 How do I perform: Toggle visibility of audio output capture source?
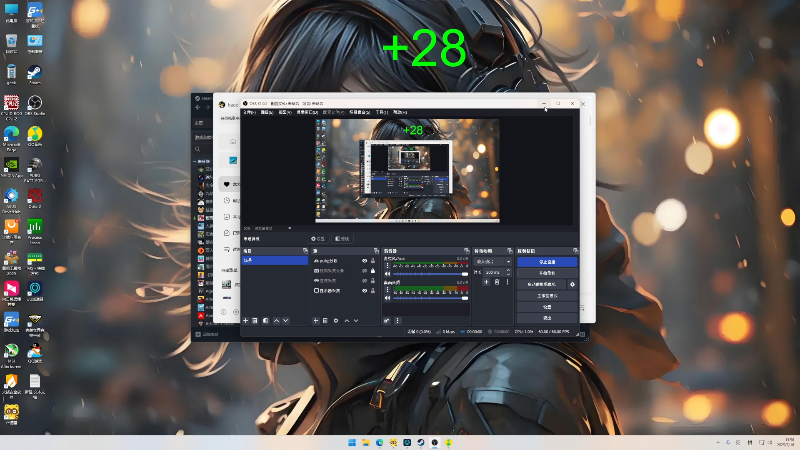click(x=364, y=261)
